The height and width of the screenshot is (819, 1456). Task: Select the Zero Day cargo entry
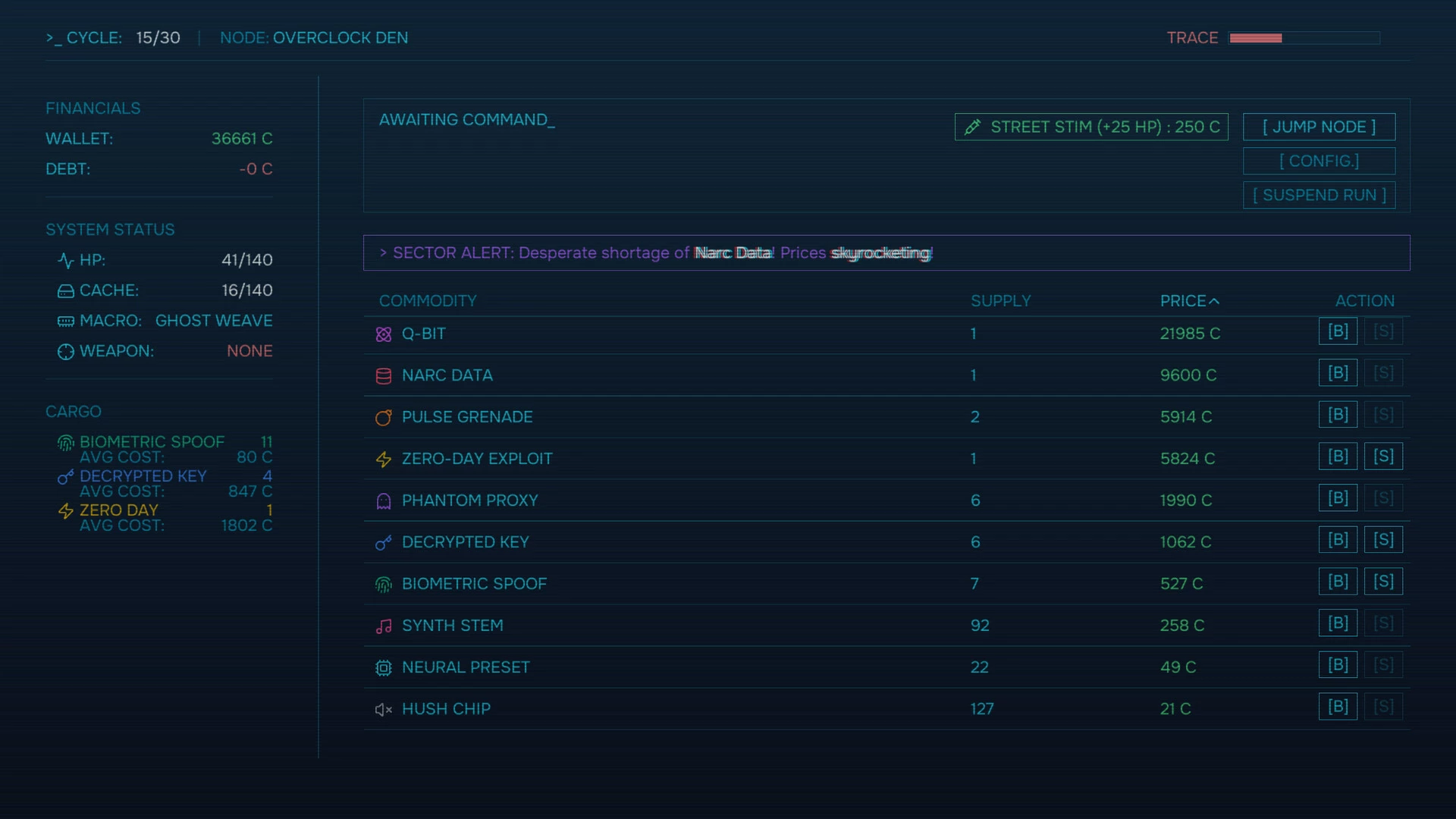pyautogui.click(x=165, y=518)
